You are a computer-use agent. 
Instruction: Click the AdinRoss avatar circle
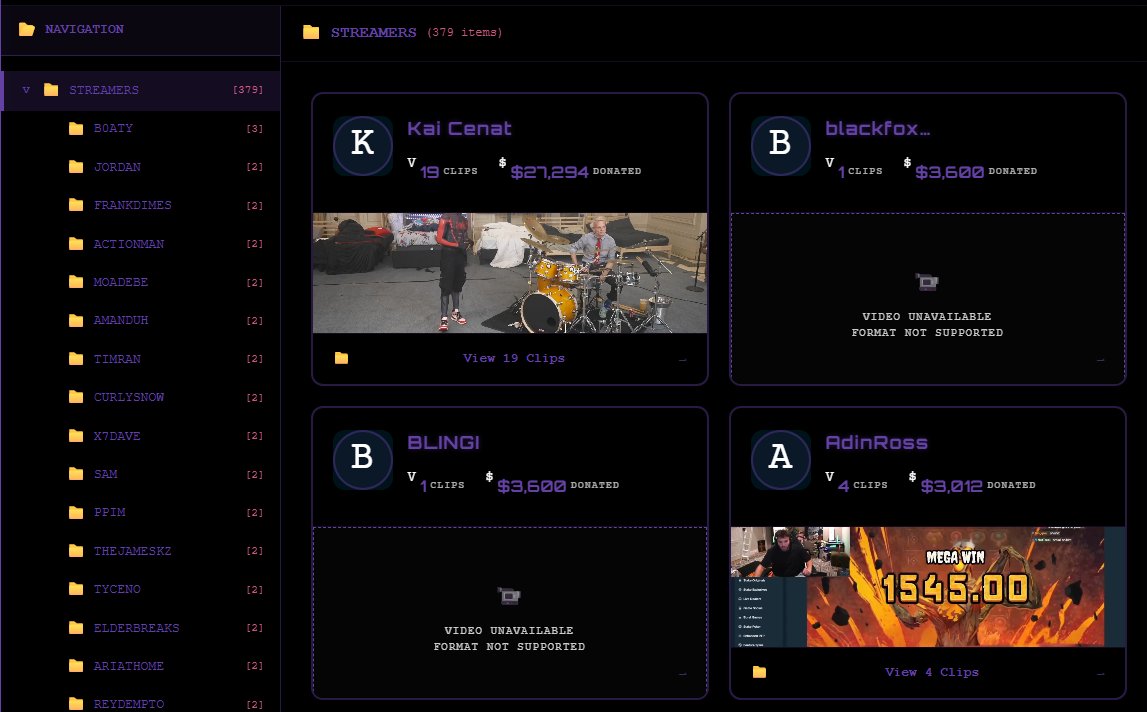[x=781, y=460]
